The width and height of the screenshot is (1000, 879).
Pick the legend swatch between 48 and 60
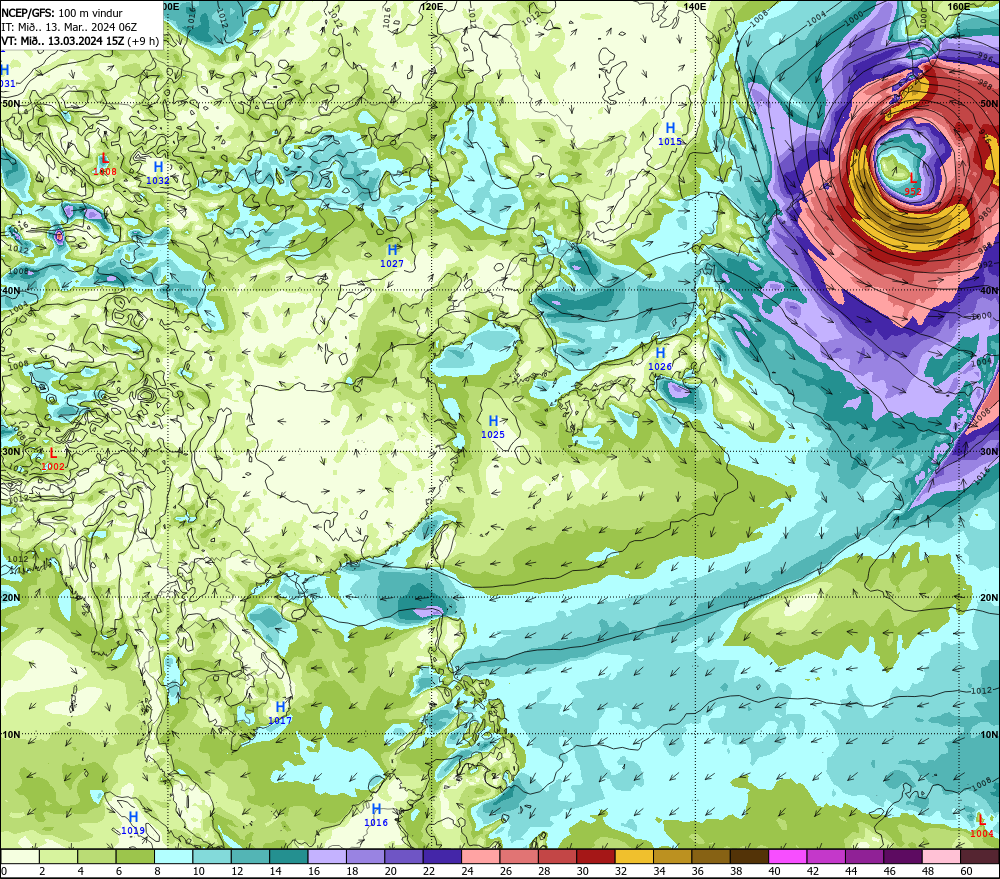coord(941,856)
